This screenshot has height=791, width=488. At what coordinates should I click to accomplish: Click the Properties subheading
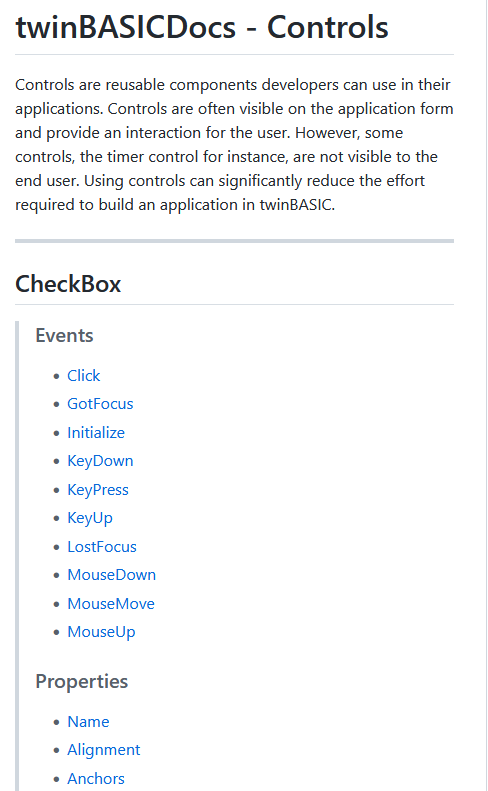82,682
